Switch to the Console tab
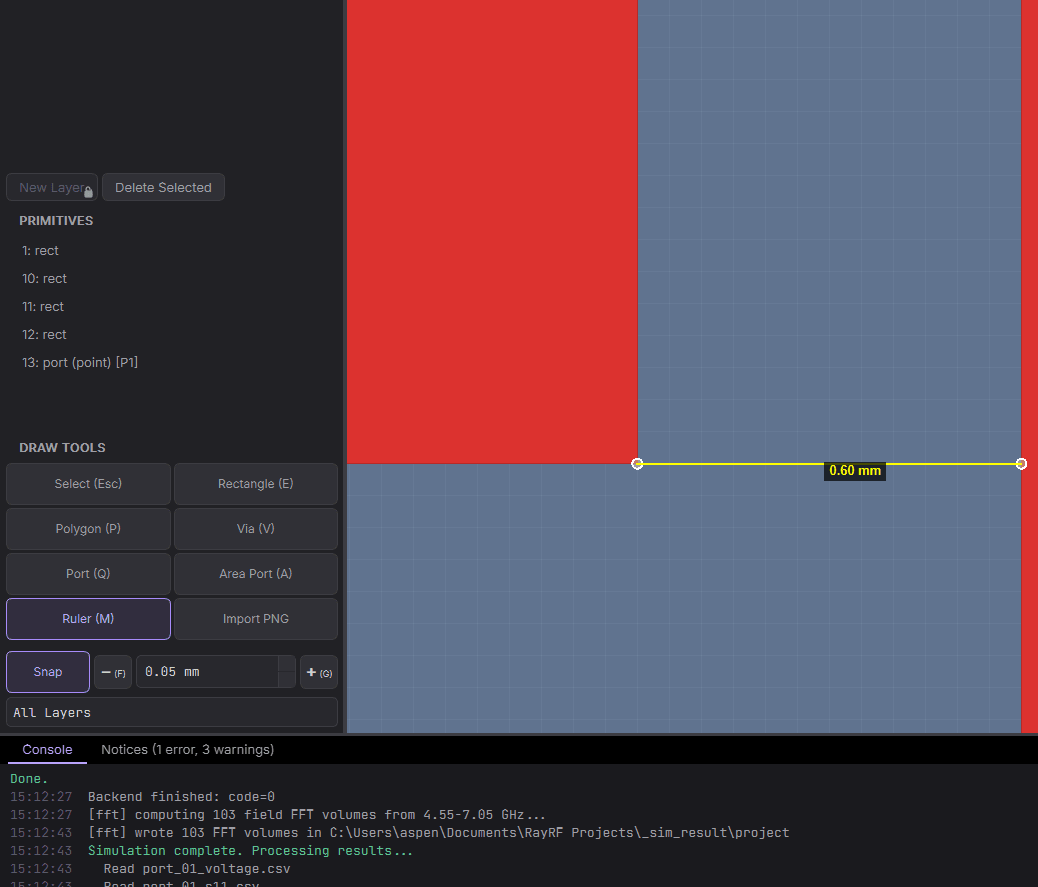 click(47, 749)
